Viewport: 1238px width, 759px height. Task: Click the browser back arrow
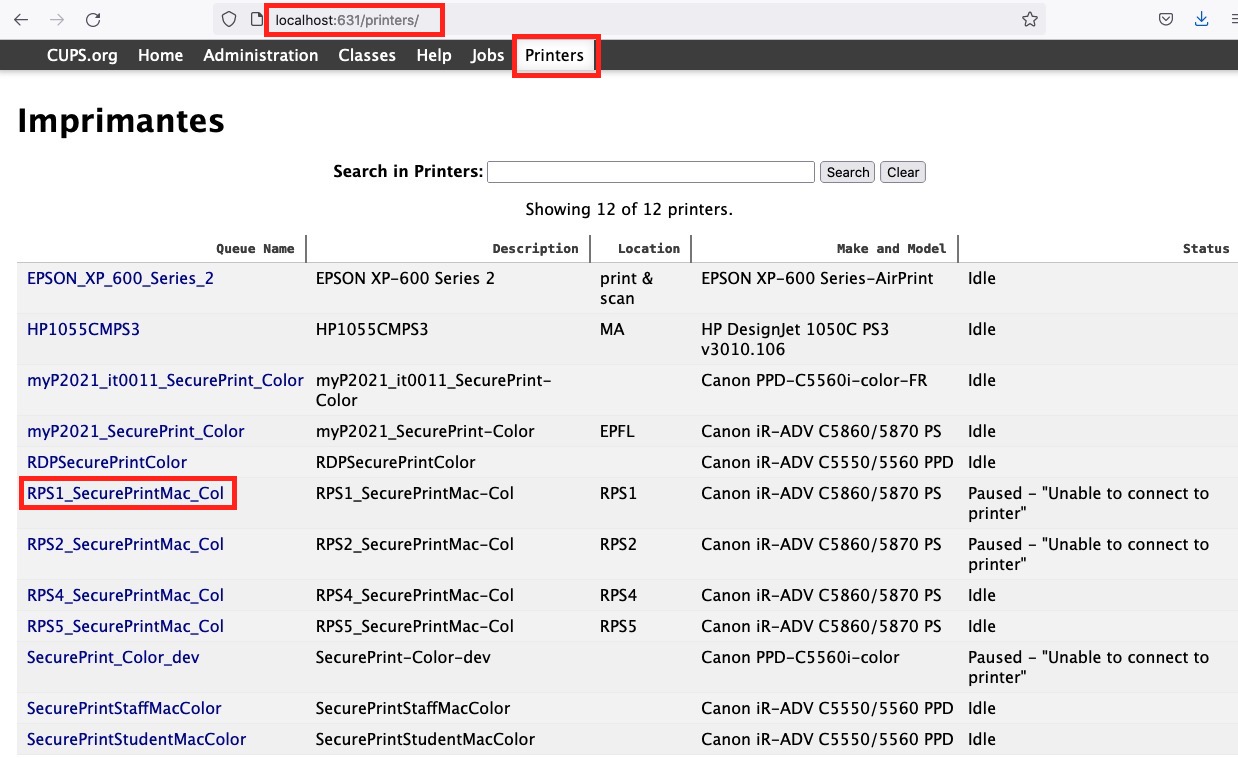pos(21,20)
